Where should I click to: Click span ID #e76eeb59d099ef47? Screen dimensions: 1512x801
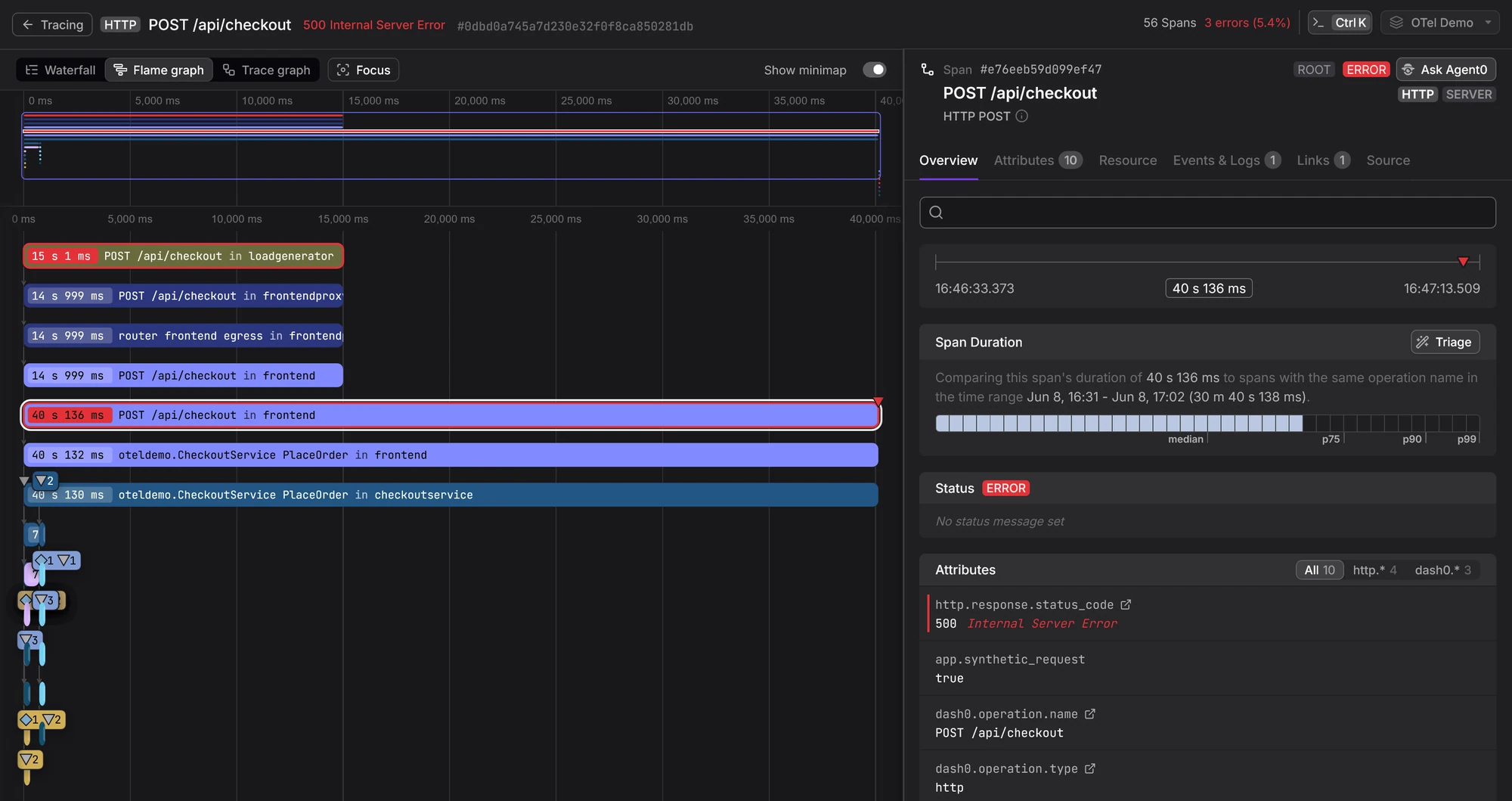tap(1040, 70)
